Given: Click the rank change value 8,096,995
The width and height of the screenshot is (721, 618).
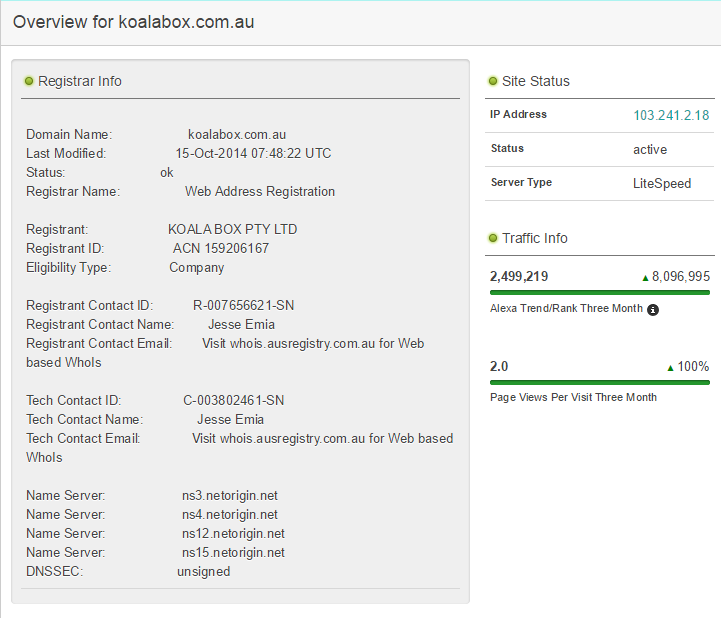Looking at the screenshot, I should point(681,277).
